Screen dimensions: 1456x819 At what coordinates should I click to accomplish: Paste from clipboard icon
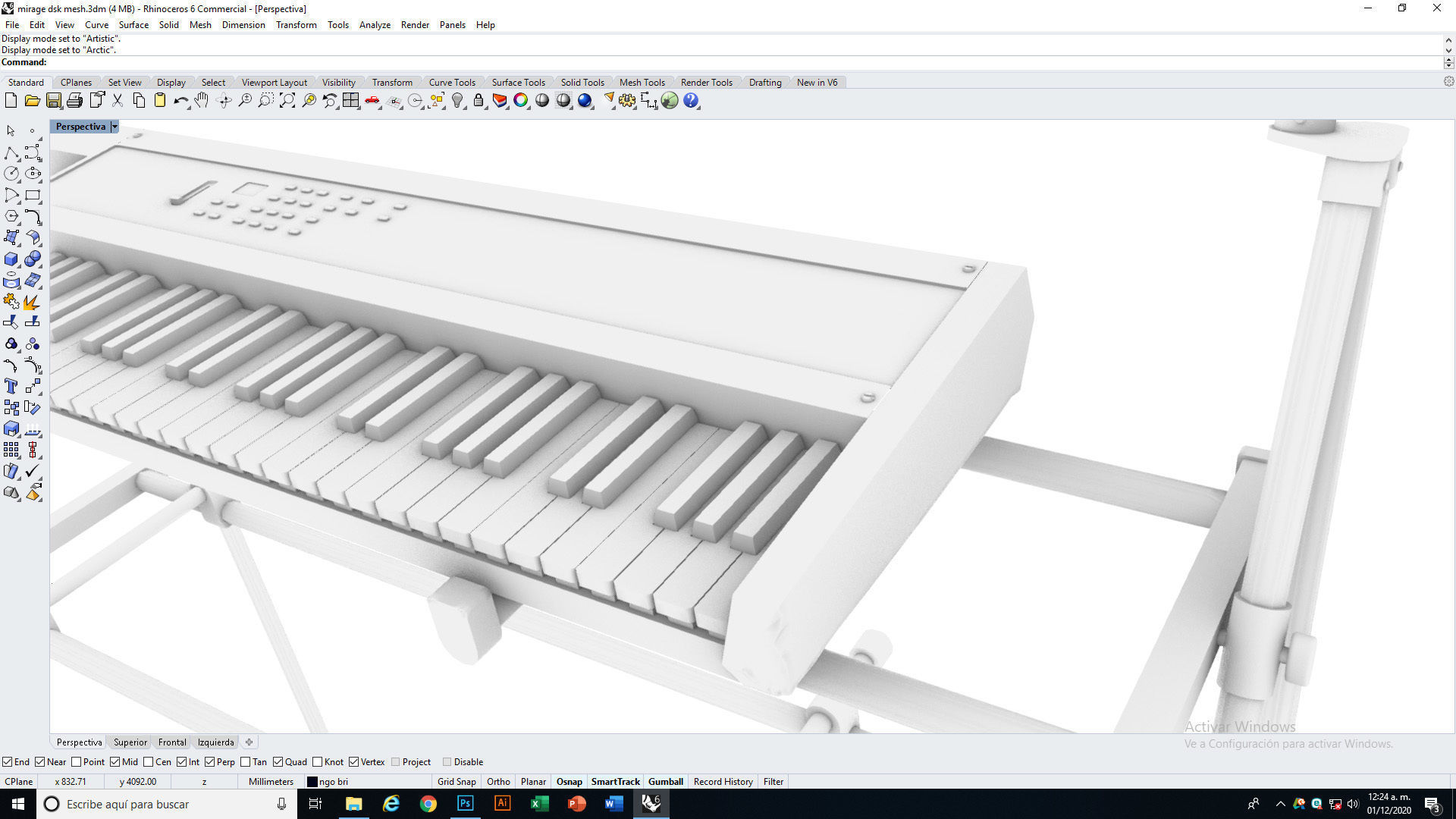(160, 101)
